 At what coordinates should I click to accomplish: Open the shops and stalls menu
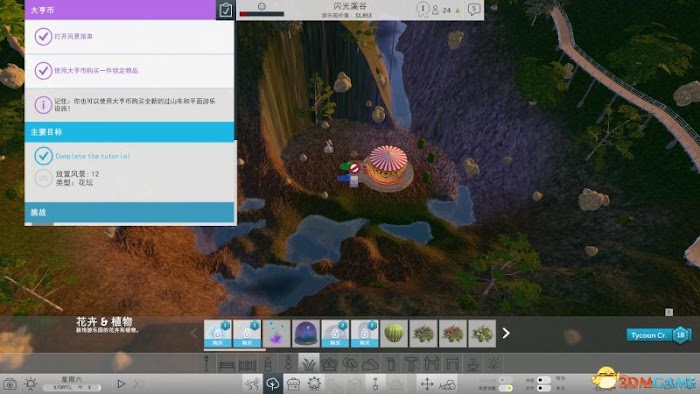pos(293,384)
